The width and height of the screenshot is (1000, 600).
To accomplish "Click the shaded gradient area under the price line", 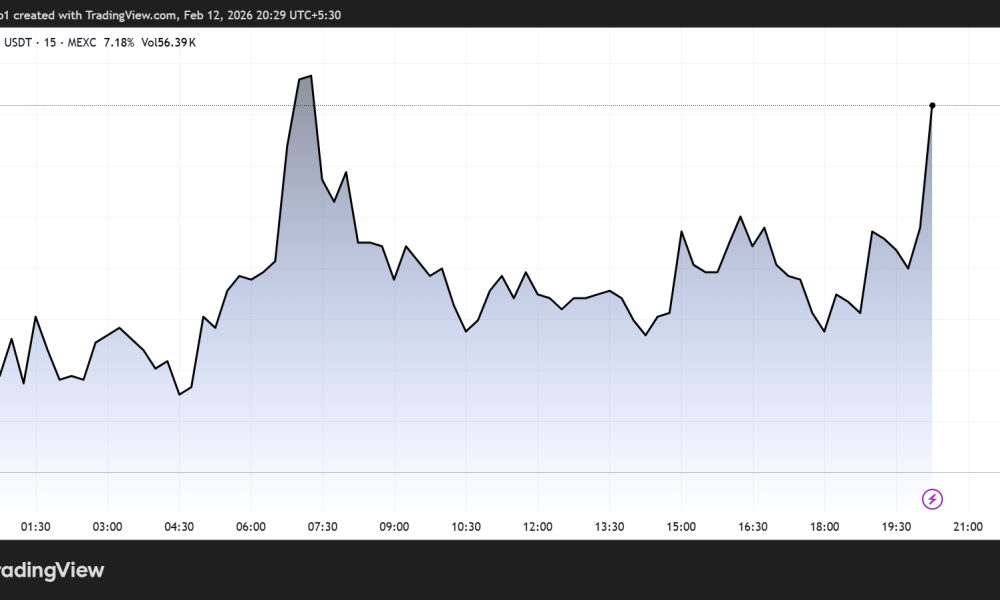I will pos(500,420).
